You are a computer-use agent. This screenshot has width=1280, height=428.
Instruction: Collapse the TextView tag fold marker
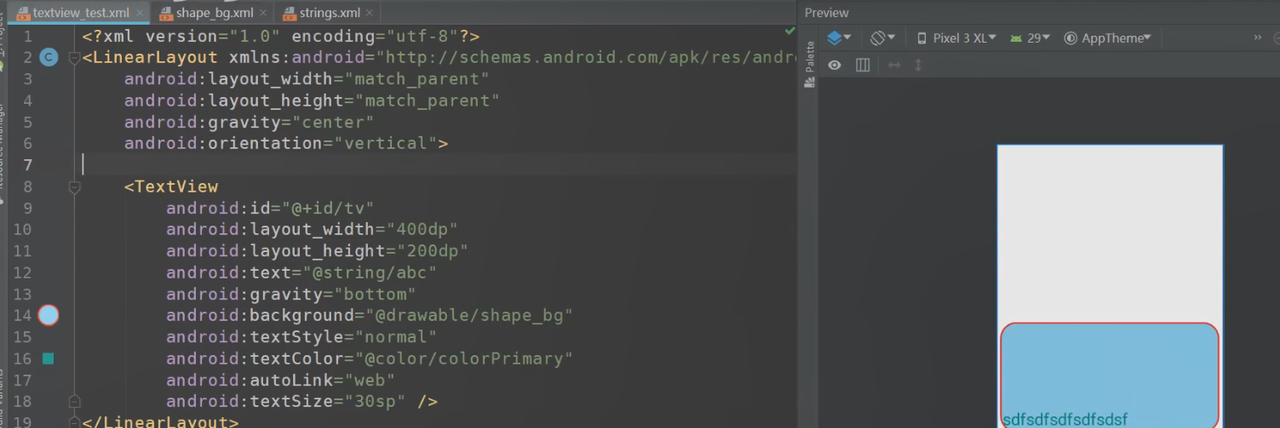(74, 187)
